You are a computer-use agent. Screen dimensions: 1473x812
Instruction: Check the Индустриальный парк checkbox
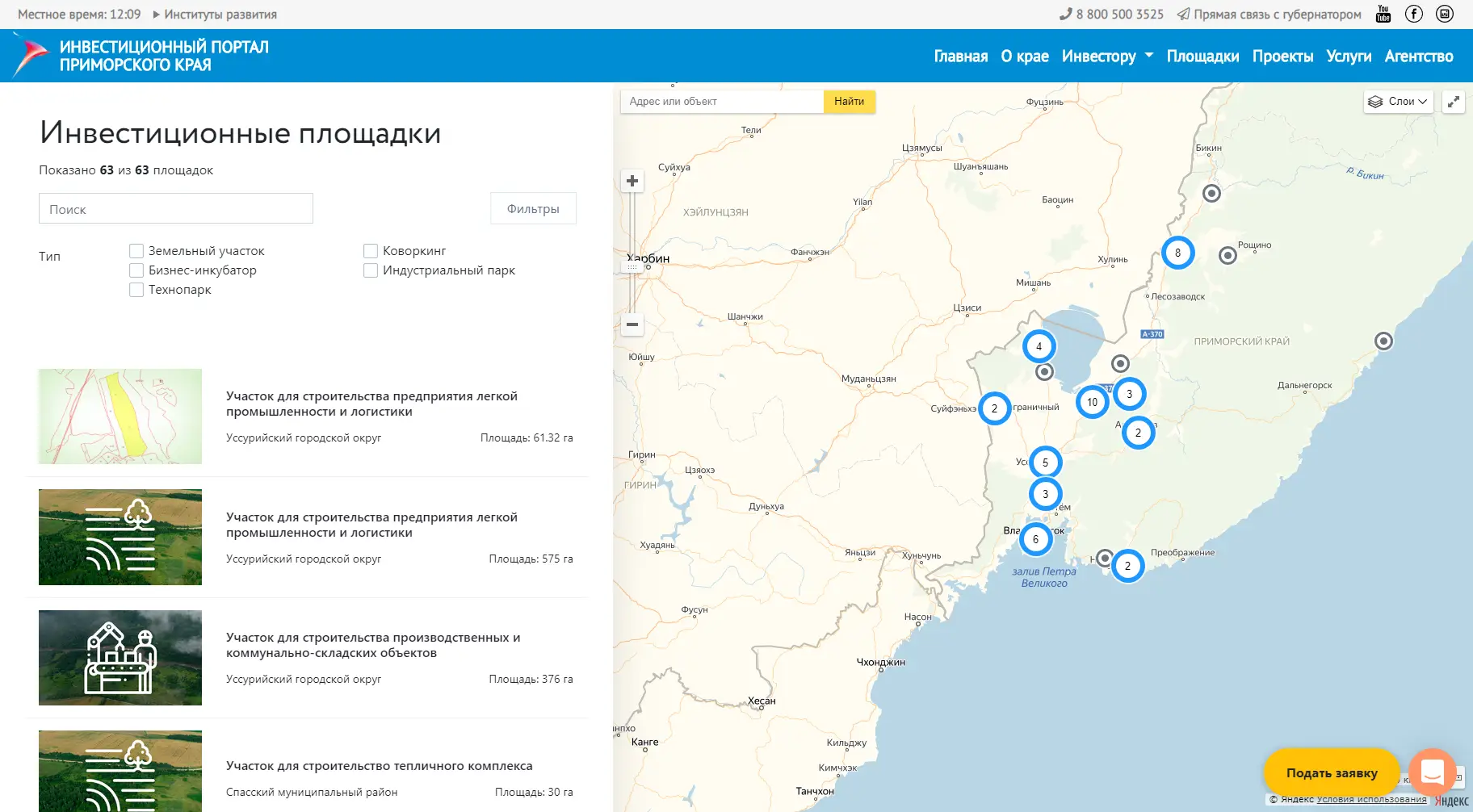[x=371, y=270]
